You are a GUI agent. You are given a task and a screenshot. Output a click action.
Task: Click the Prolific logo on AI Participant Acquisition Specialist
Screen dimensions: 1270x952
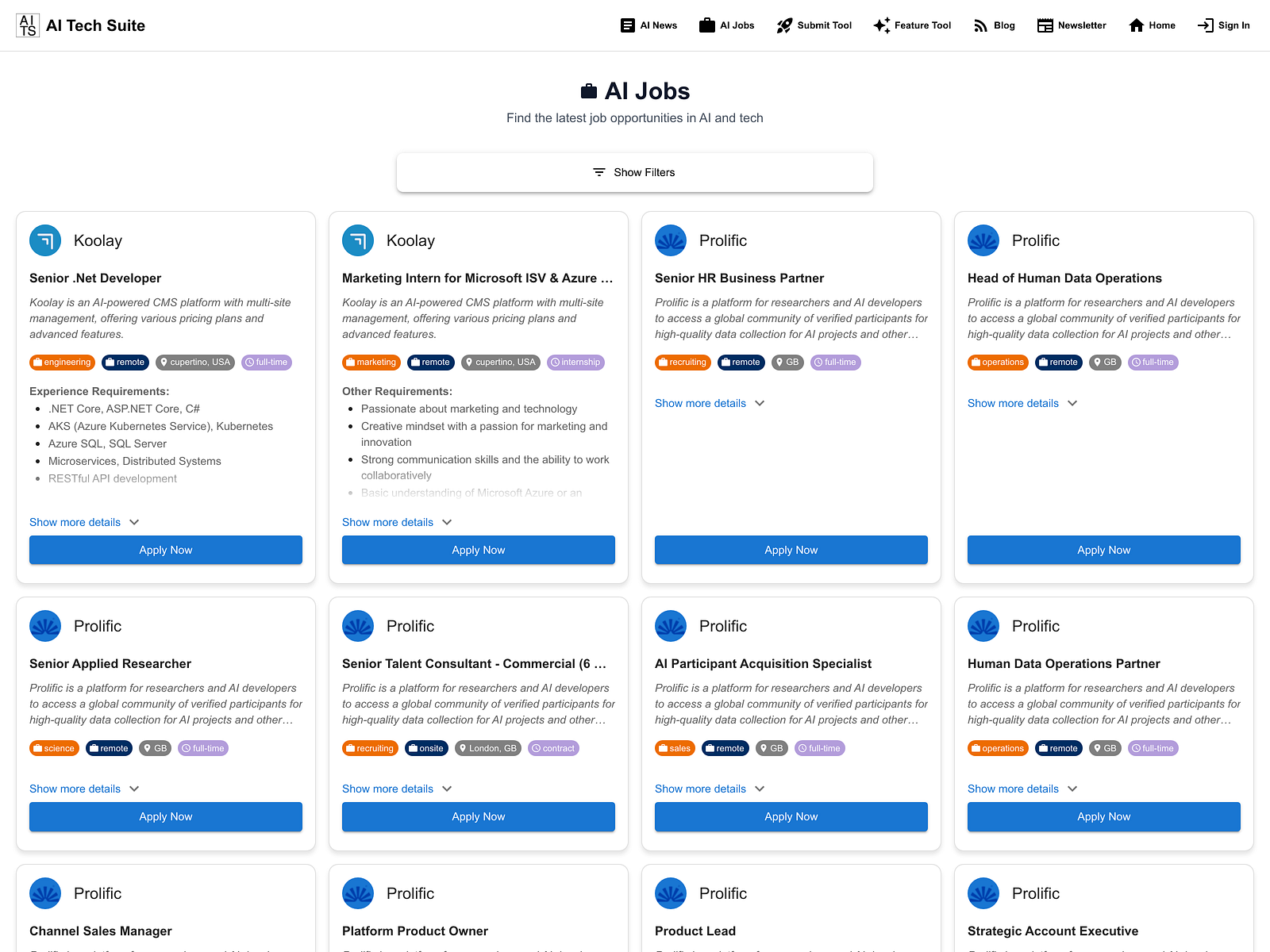tap(671, 626)
